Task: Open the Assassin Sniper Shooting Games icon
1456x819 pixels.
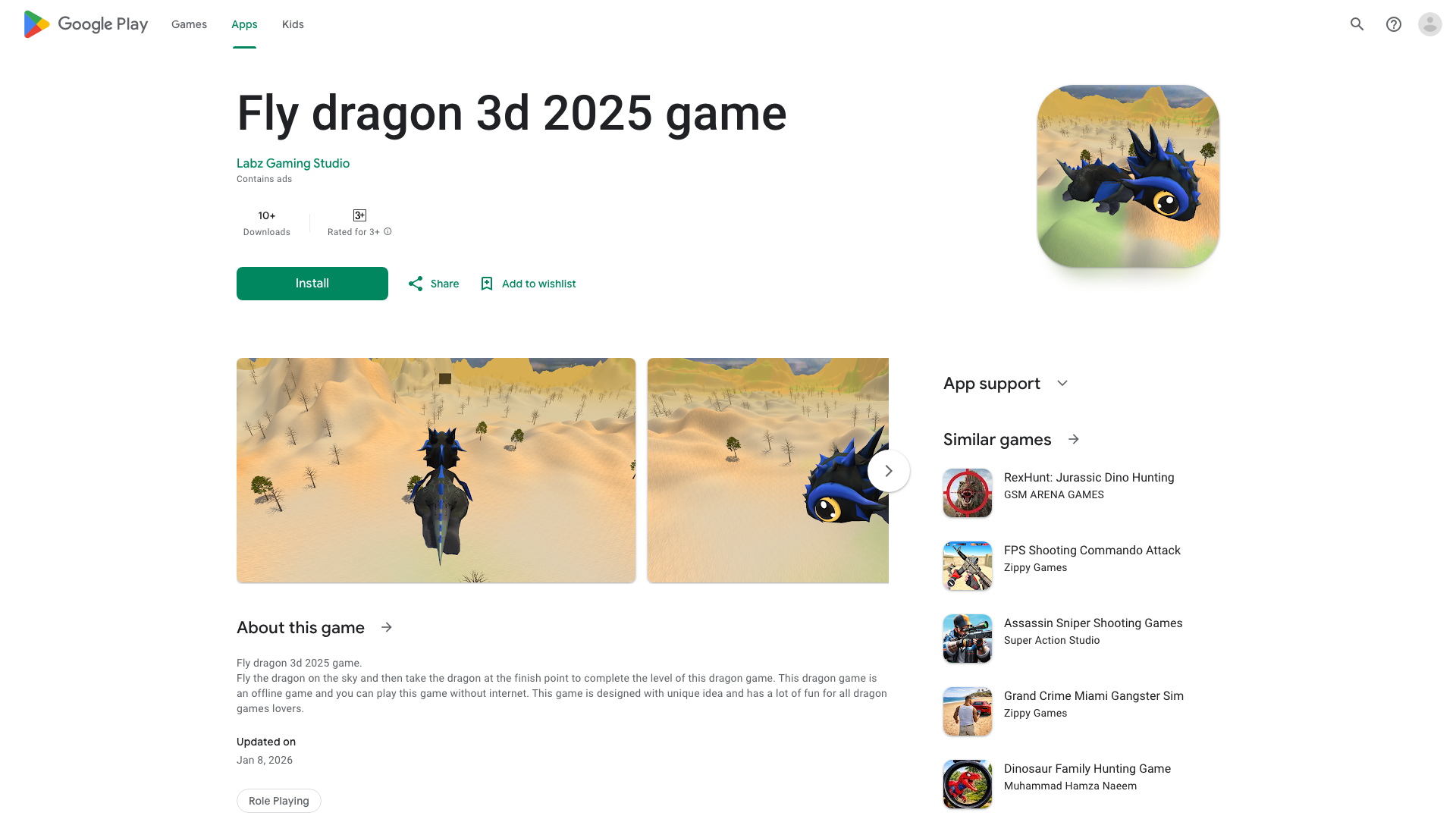Action: [x=967, y=639]
